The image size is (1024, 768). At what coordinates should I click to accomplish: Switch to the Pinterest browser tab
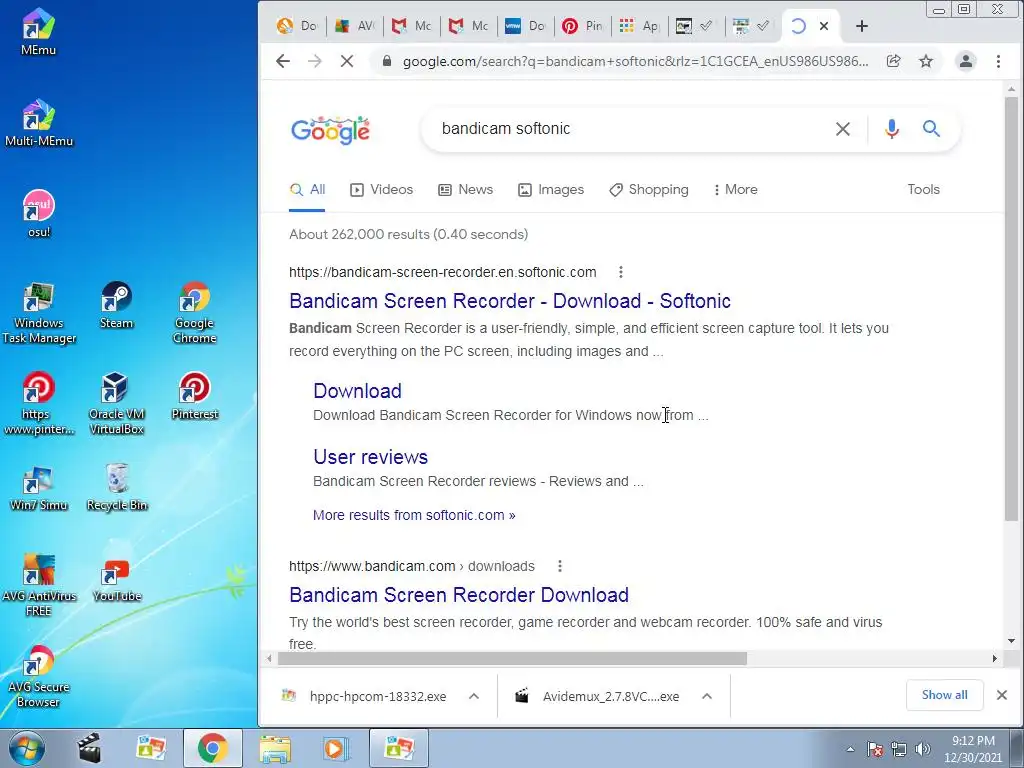[x=583, y=26]
